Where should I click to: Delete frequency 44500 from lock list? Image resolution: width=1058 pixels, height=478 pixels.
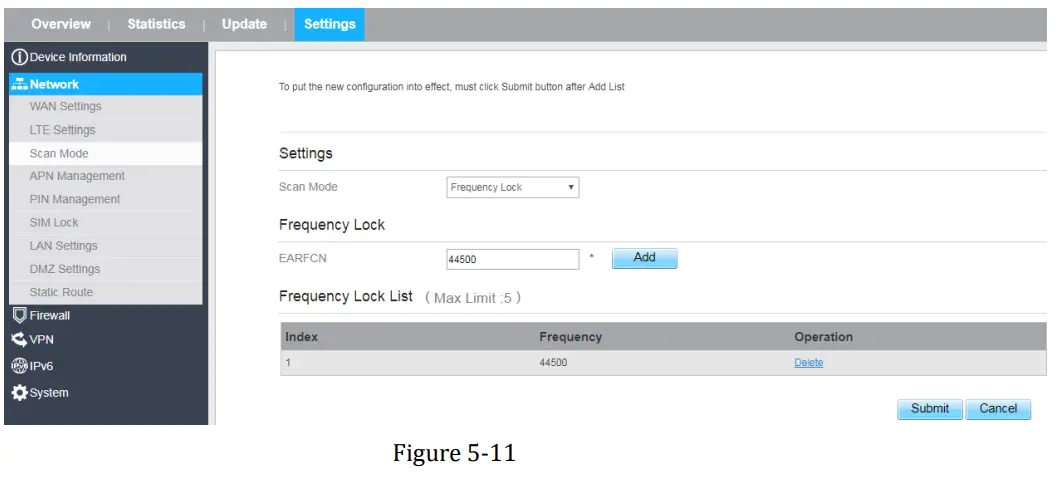808,363
